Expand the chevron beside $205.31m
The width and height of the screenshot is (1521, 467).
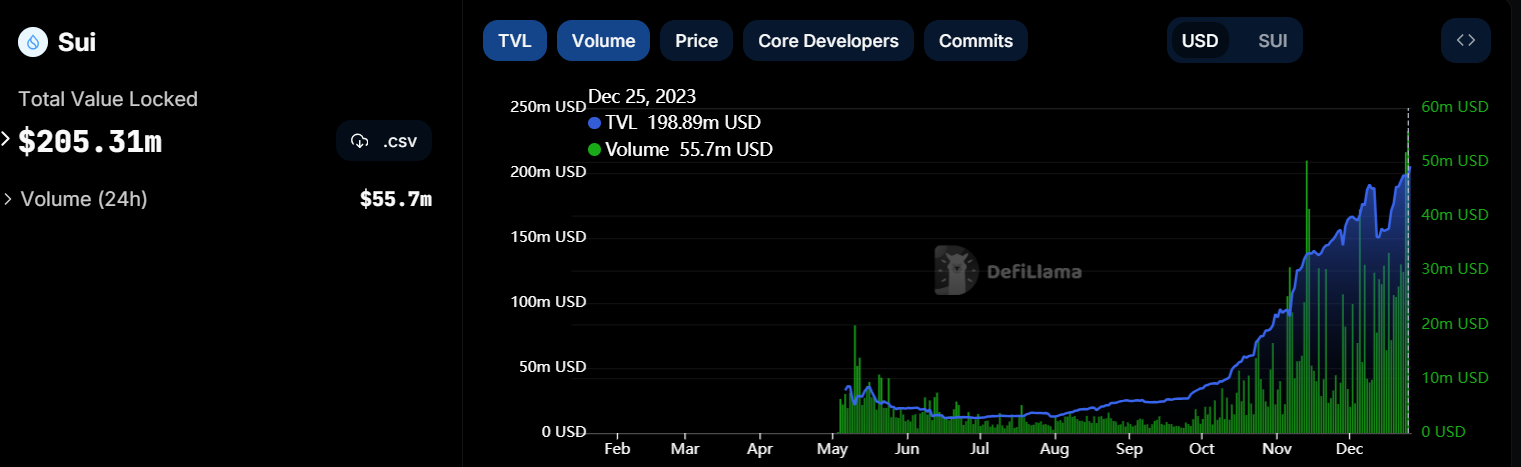[6, 139]
